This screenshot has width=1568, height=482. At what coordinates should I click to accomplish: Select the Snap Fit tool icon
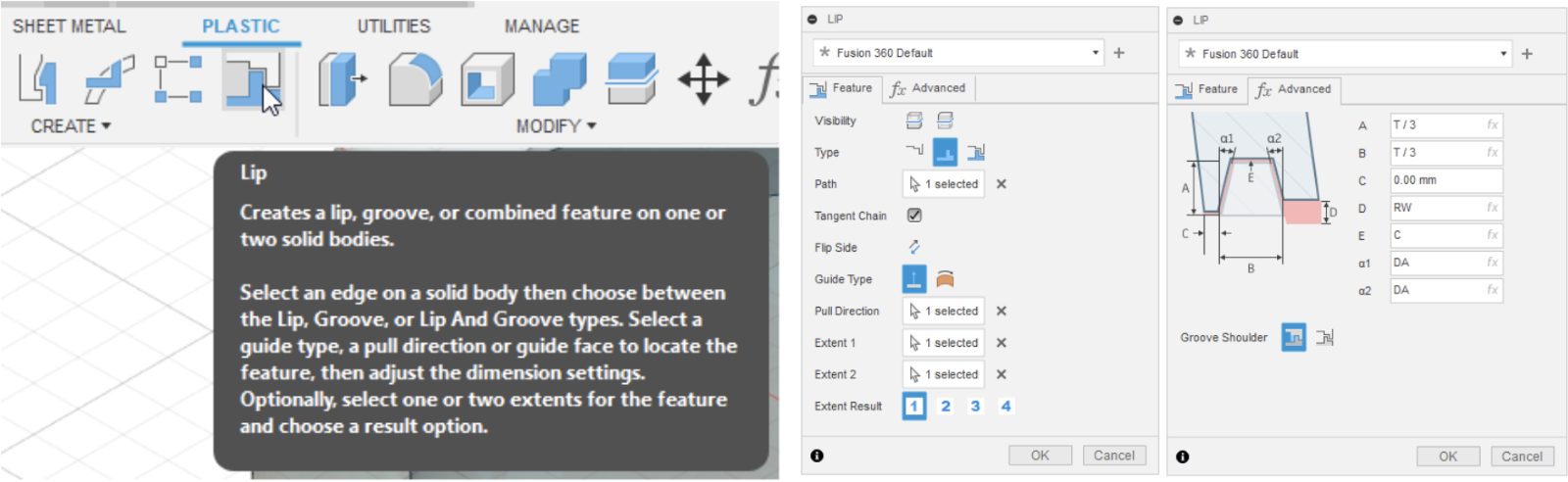pyautogui.click(x=108, y=79)
